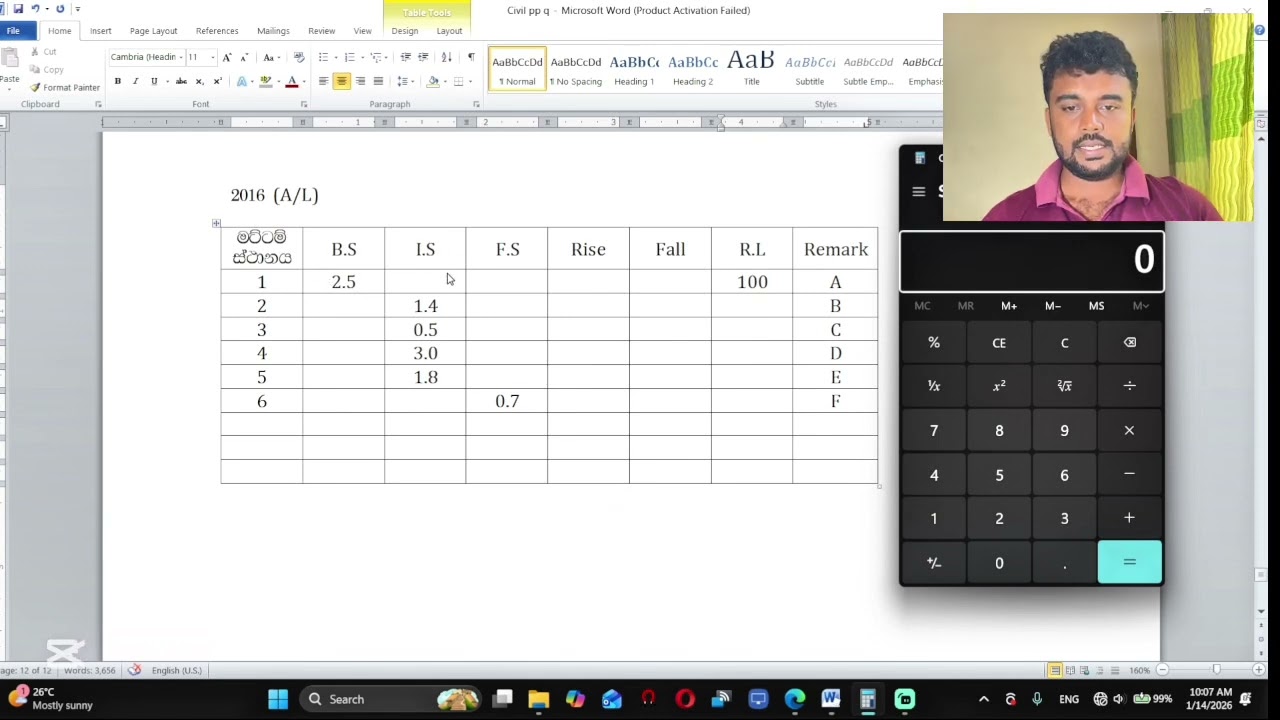Screen dimensions: 1280x720
Task: Apply the Heading 1 style
Action: click(x=634, y=69)
